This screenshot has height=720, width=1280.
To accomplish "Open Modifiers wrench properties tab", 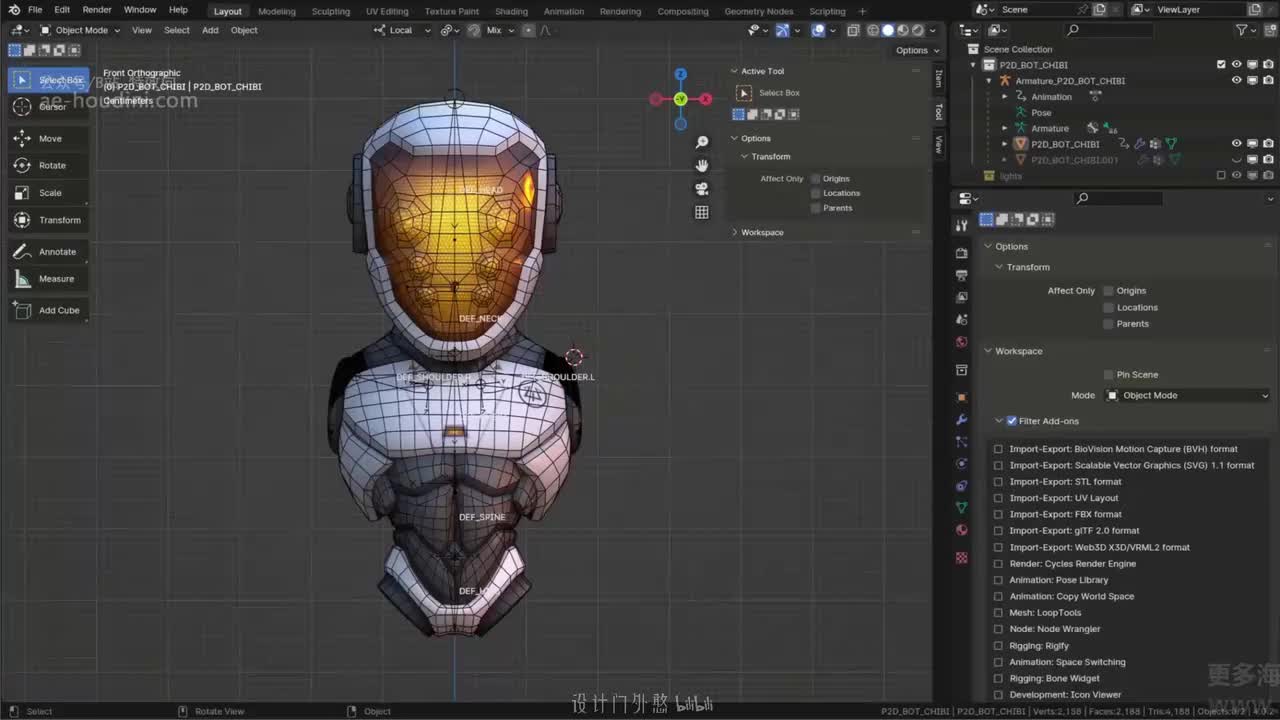I will [962, 419].
